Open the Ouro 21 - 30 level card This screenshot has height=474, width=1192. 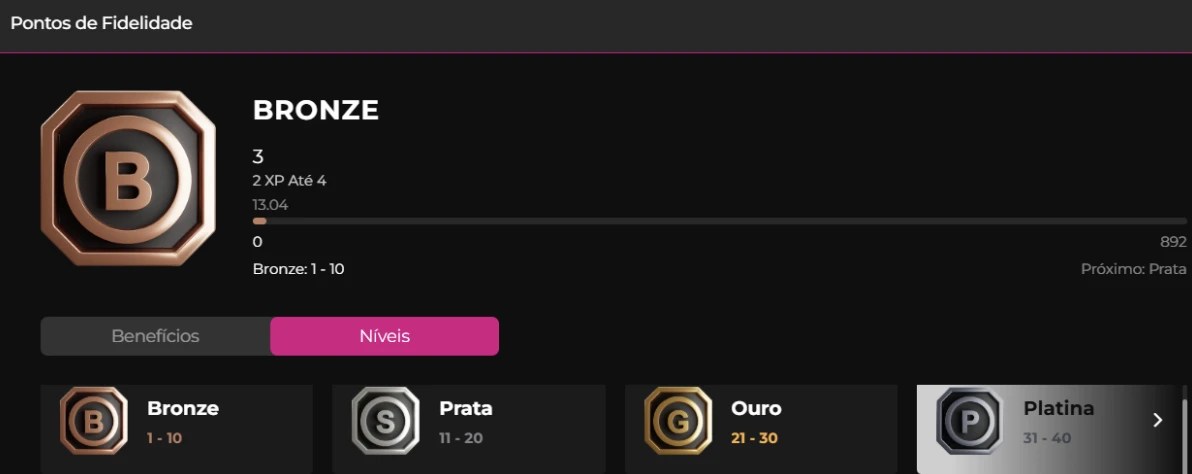pyautogui.click(x=761, y=429)
